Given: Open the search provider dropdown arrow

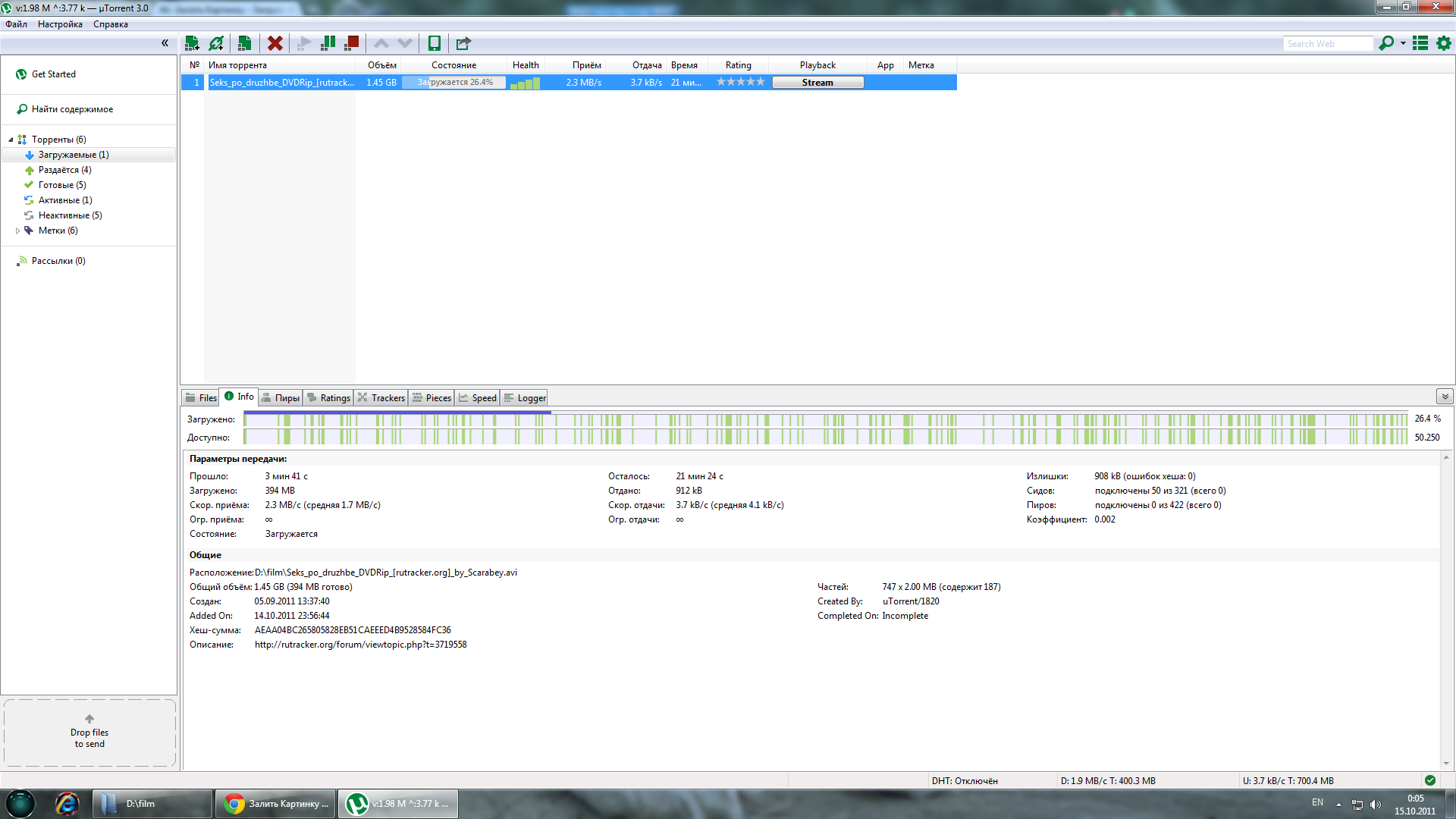Looking at the screenshot, I should coord(1403,43).
